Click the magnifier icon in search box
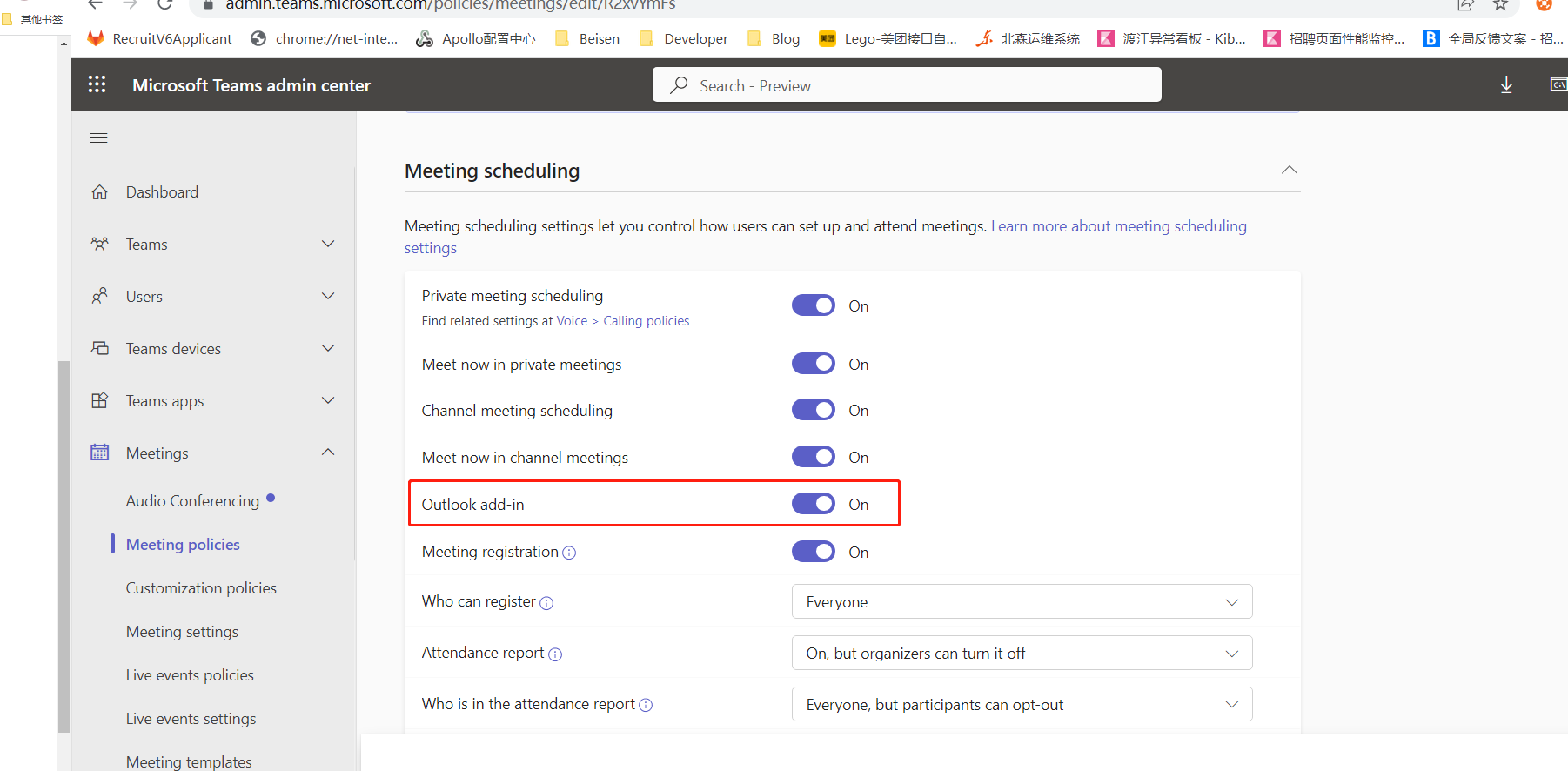This screenshot has width=1568, height=771. [679, 85]
